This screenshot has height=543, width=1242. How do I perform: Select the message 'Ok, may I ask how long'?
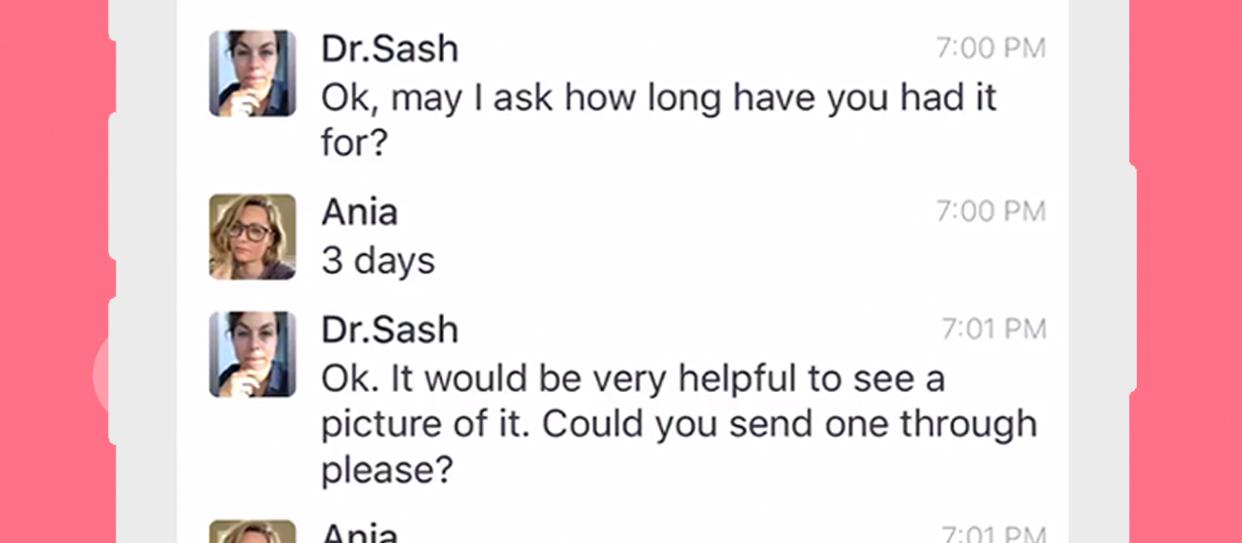click(659, 121)
